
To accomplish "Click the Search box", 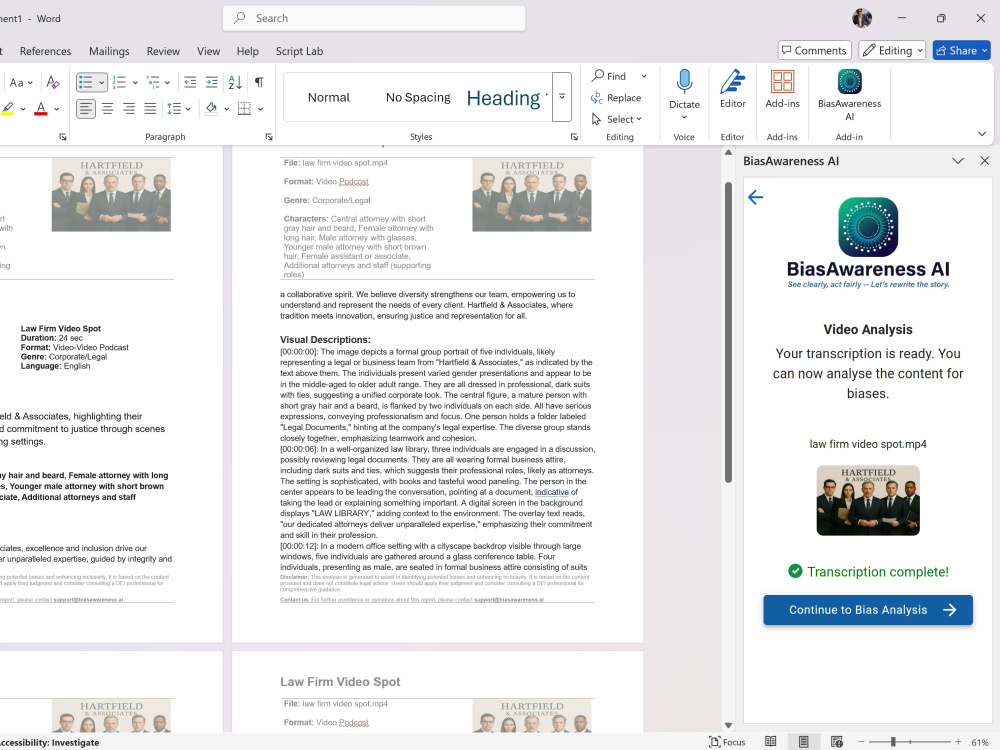I will tap(374, 18).
